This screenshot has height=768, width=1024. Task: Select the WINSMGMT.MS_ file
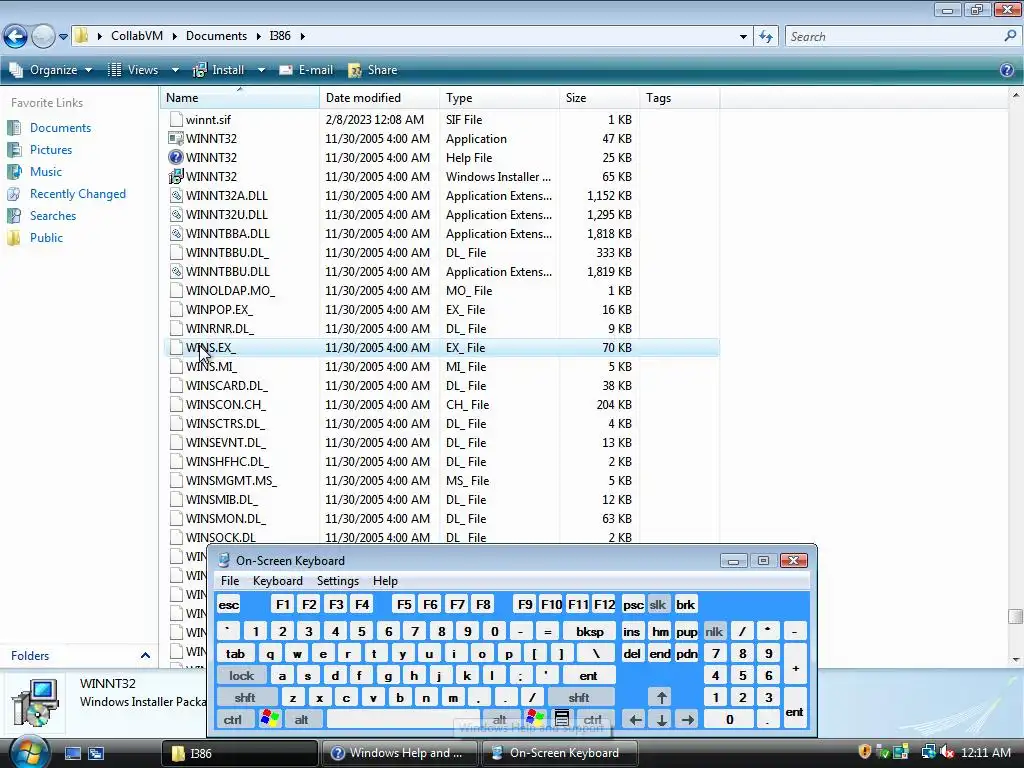pyautogui.click(x=231, y=481)
